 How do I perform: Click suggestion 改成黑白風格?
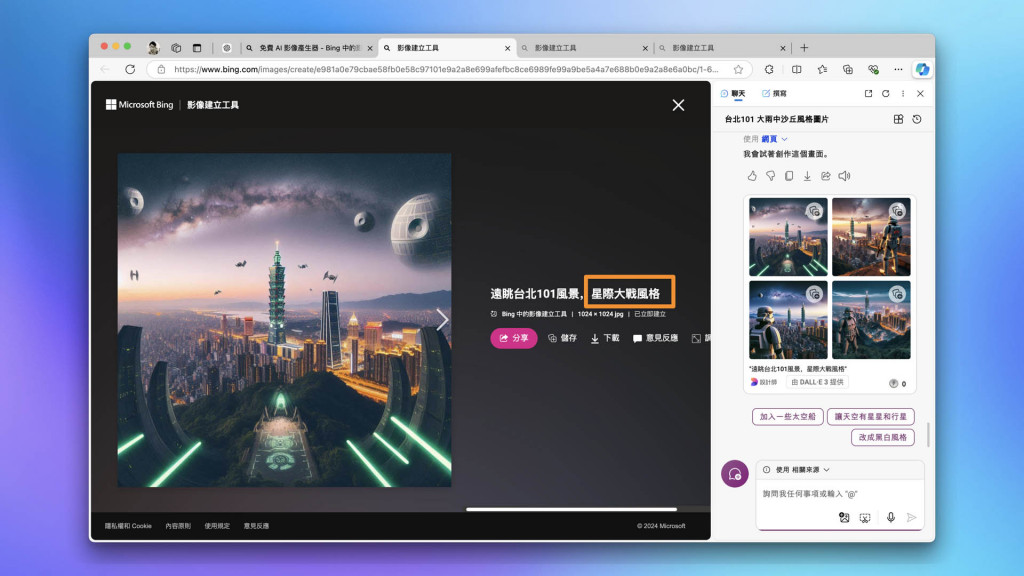(x=883, y=438)
